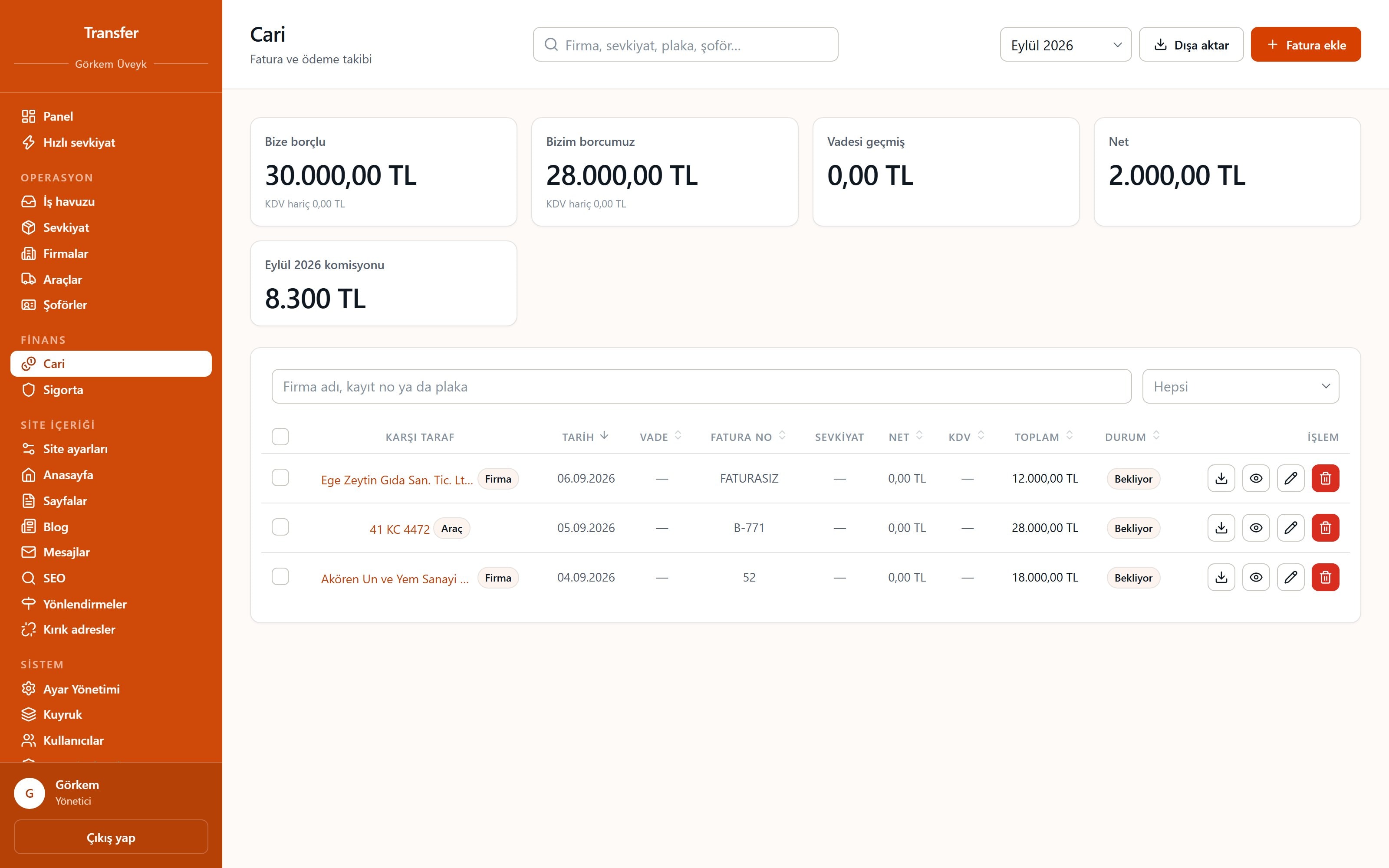
Task: Open the Sigorta page
Action: tap(111, 390)
